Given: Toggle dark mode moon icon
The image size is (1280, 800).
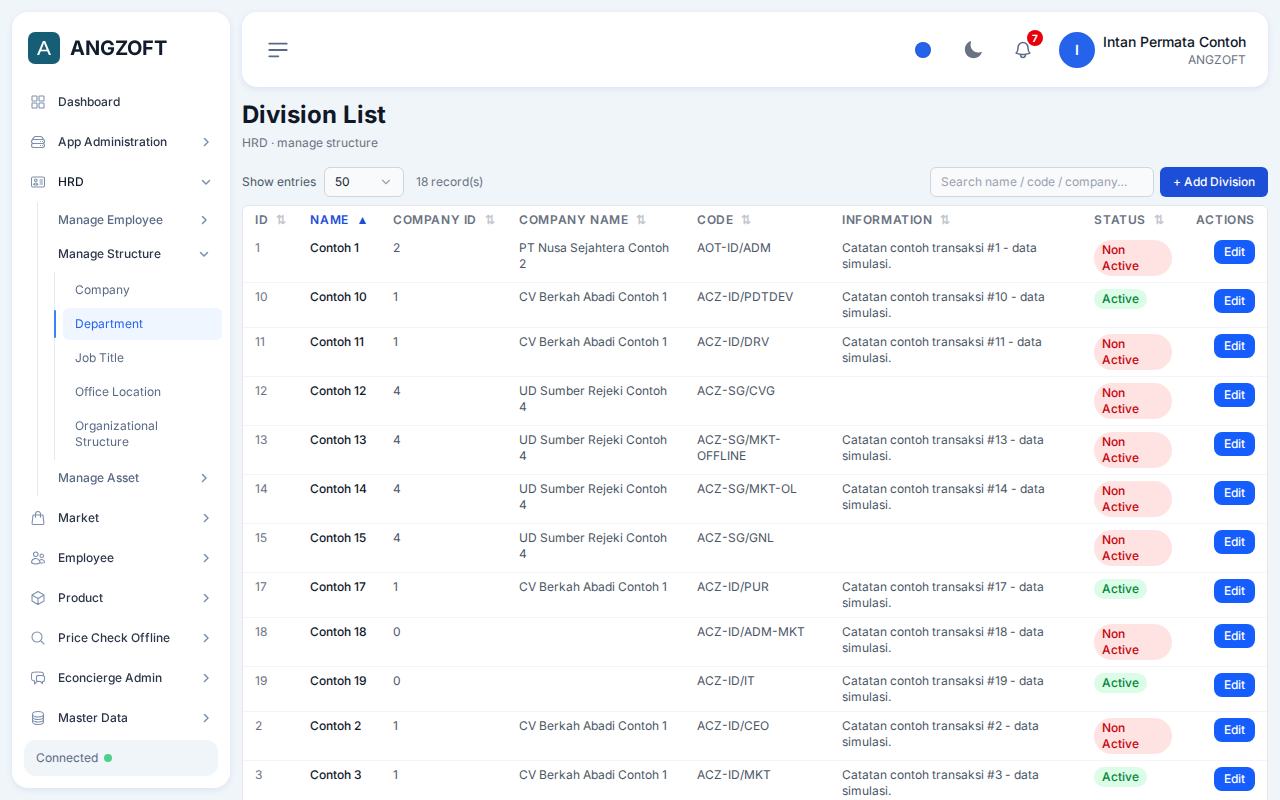Looking at the screenshot, I should click(x=973, y=50).
